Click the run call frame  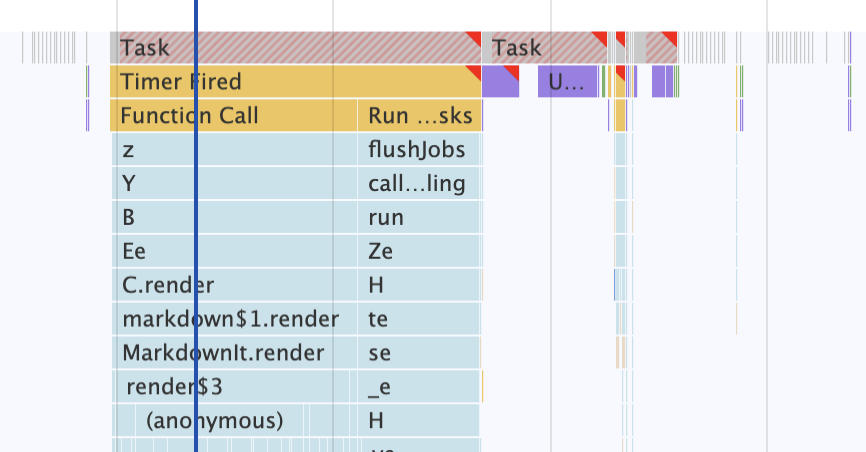coord(420,218)
